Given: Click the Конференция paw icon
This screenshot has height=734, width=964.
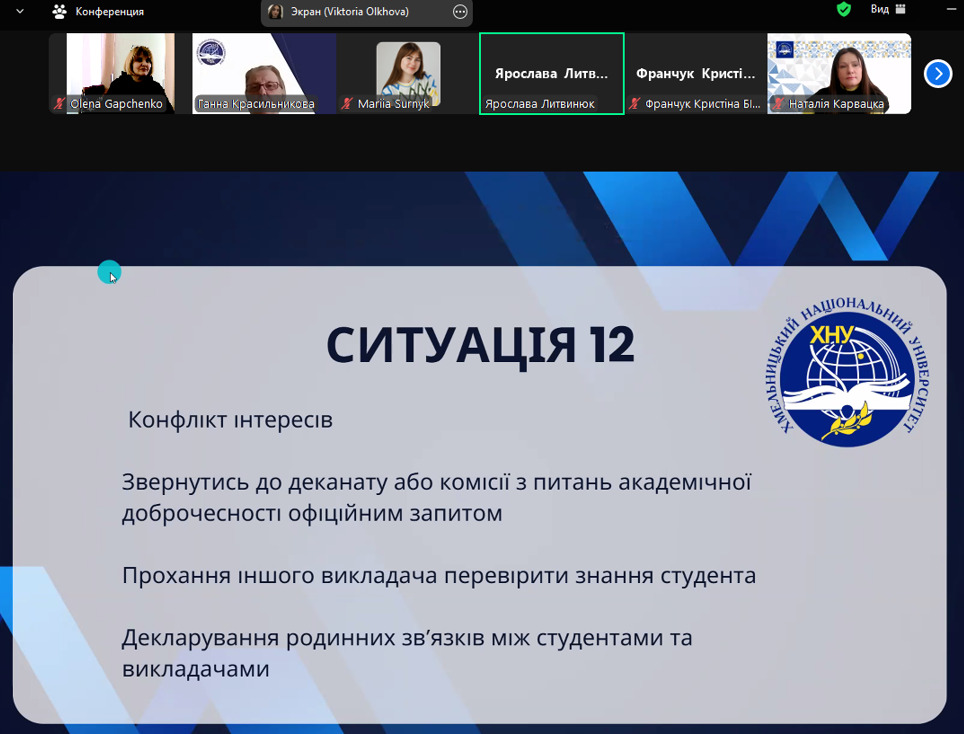Looking at the screenshot, I should click(x=59, y=12).
